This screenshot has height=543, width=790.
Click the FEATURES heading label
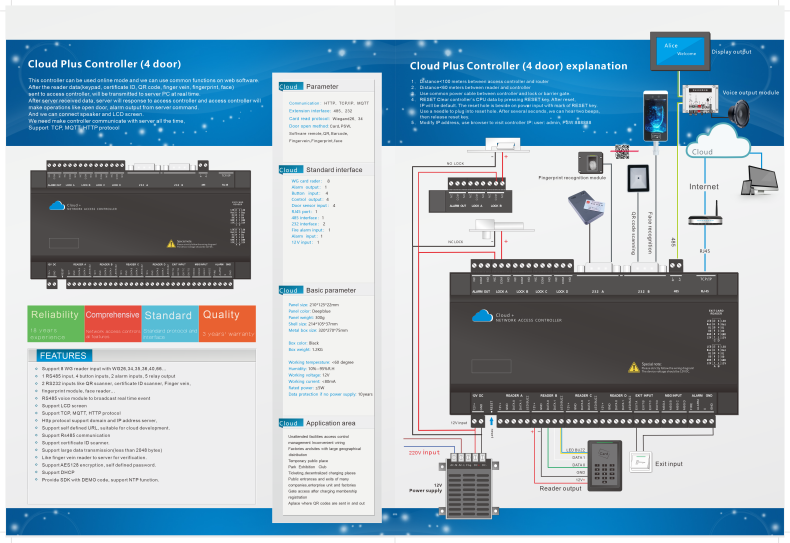click(x=65, y=356)
